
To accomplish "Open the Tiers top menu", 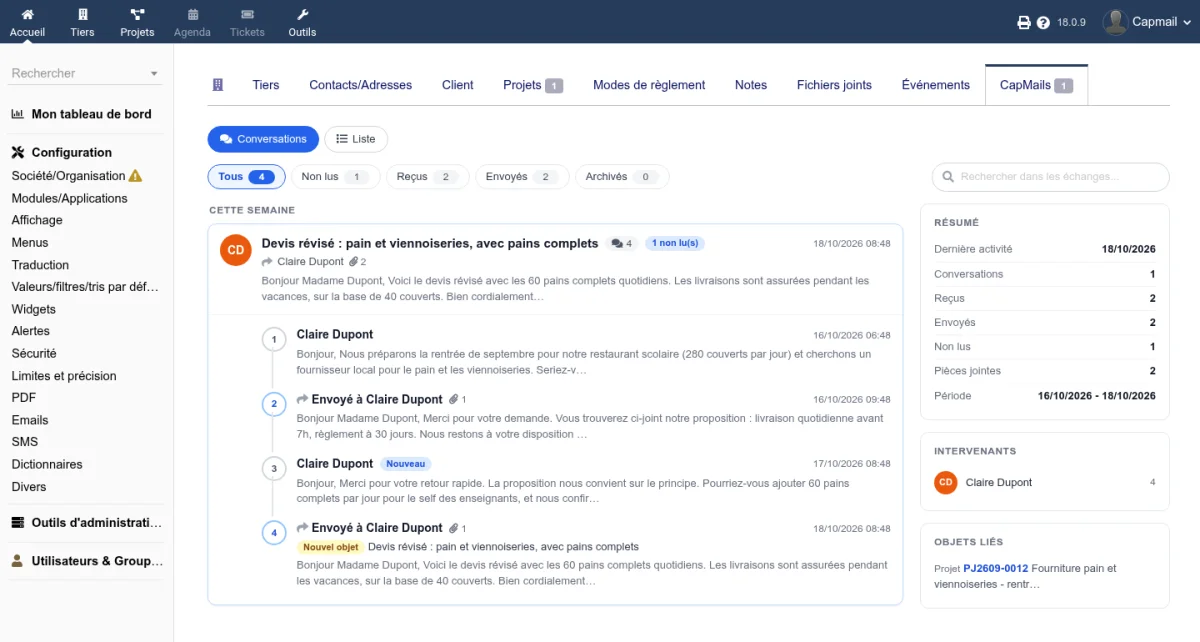I will pos(82,22).
